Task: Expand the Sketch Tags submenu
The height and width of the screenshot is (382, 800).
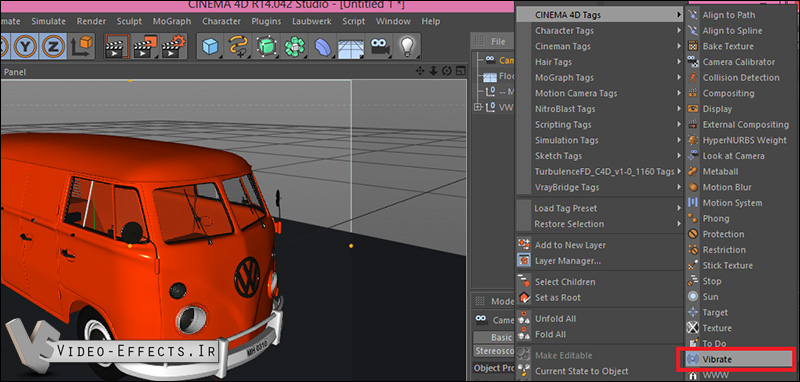Action: click(x=600, y=156)
